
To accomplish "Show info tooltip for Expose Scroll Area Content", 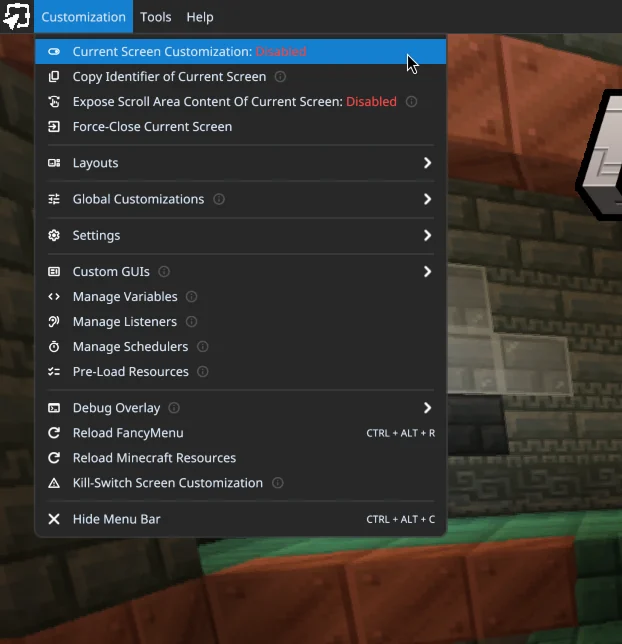I will [x=411, y=101].
